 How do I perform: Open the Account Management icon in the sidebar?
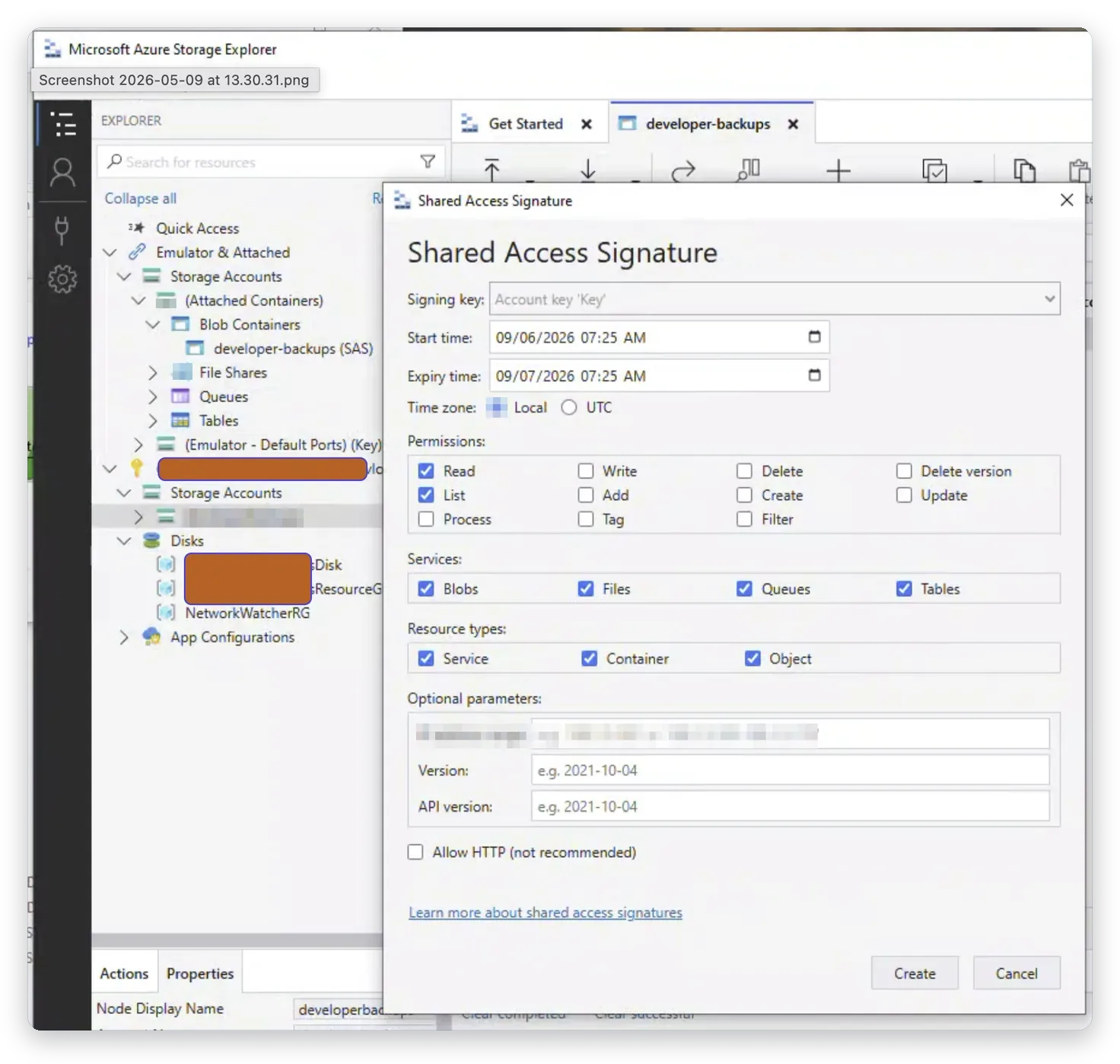62,173
